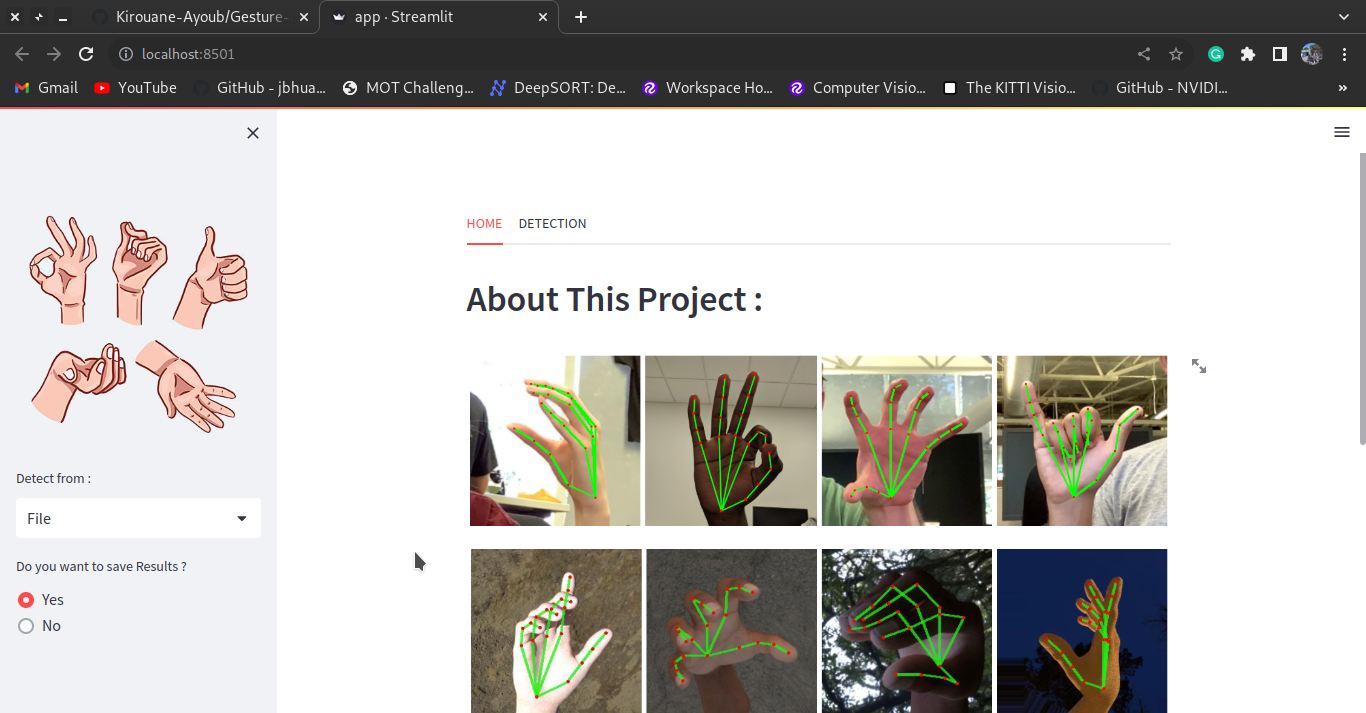
Task: Open the Streamlit hamburger menu
Action: click(x=1341, y=131)
